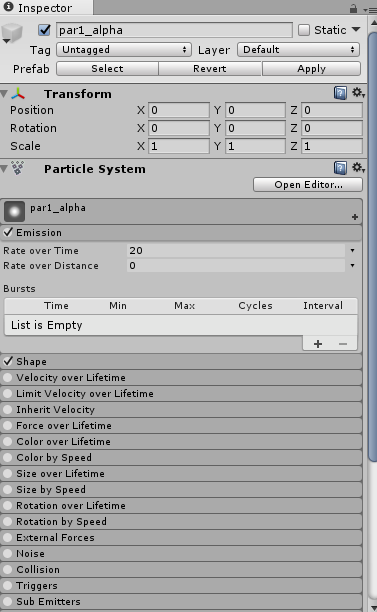Enable the Static checkbox

[x=304, y=30]
